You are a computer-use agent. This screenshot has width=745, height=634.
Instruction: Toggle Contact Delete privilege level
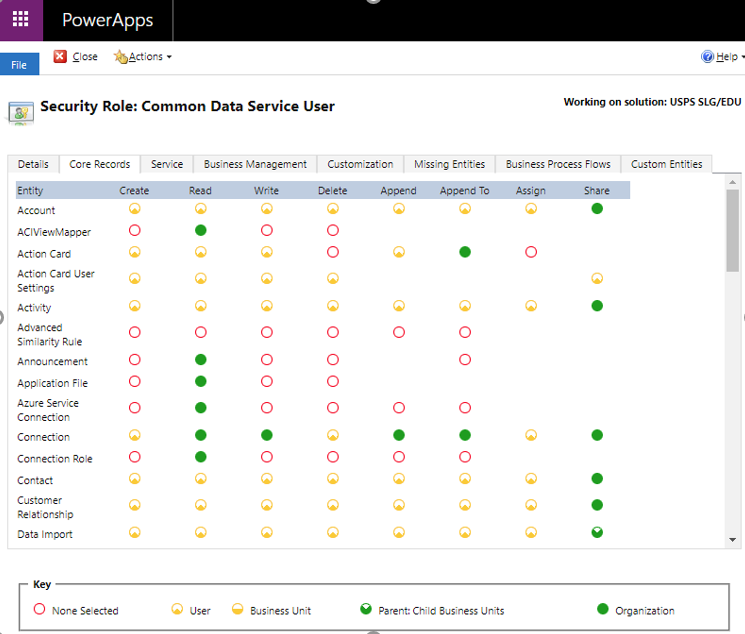coord(333,479)
